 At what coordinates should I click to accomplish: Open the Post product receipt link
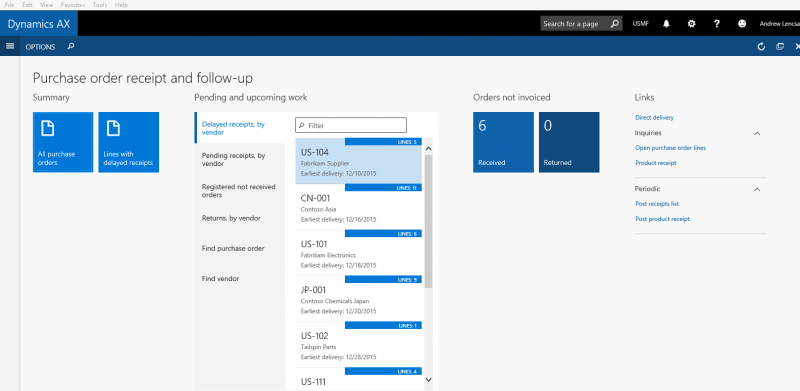click(662, 218)
